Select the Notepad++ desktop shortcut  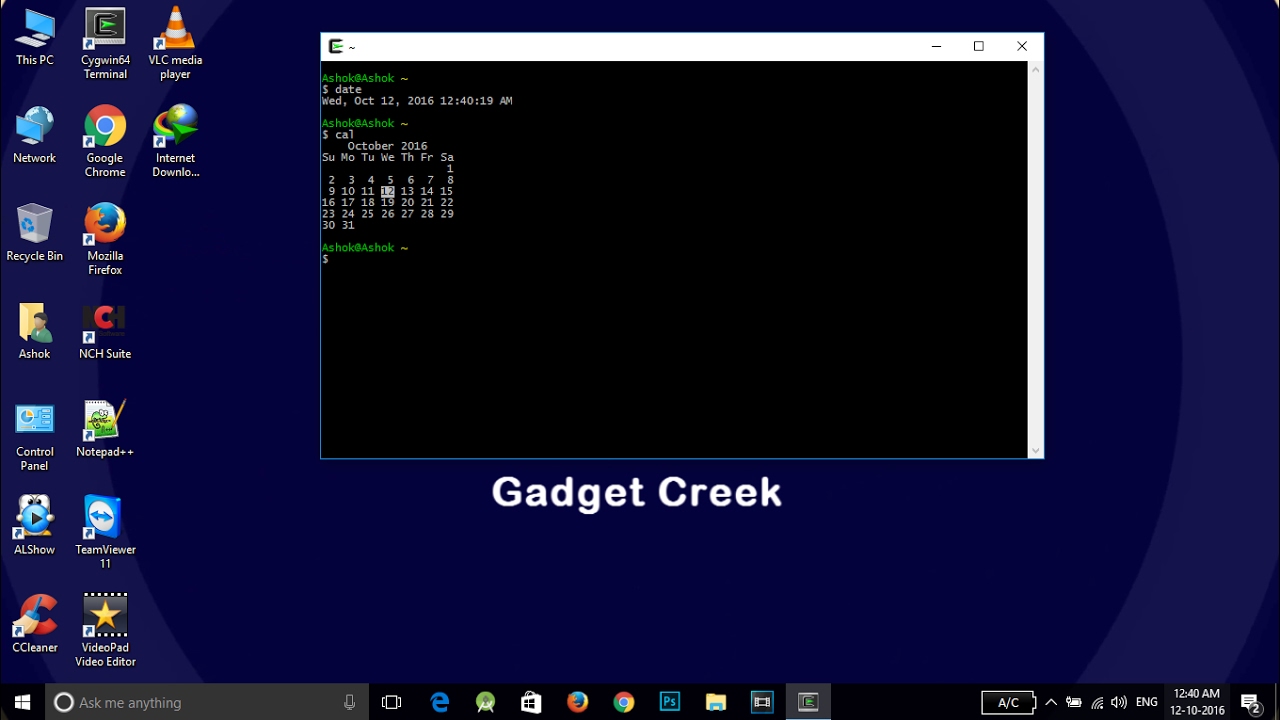tap(105, 430)
